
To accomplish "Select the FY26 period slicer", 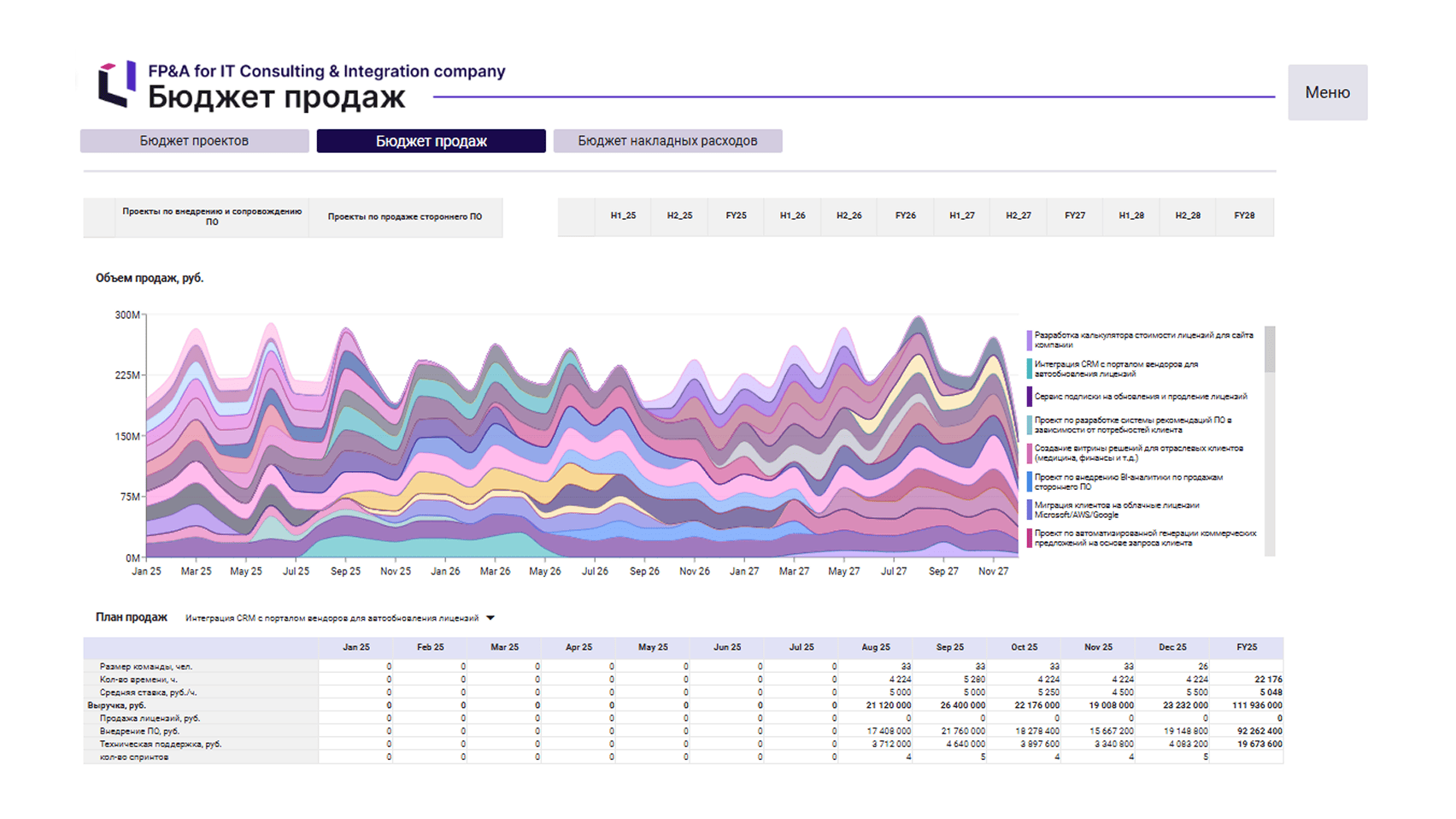I will point(906,216).
